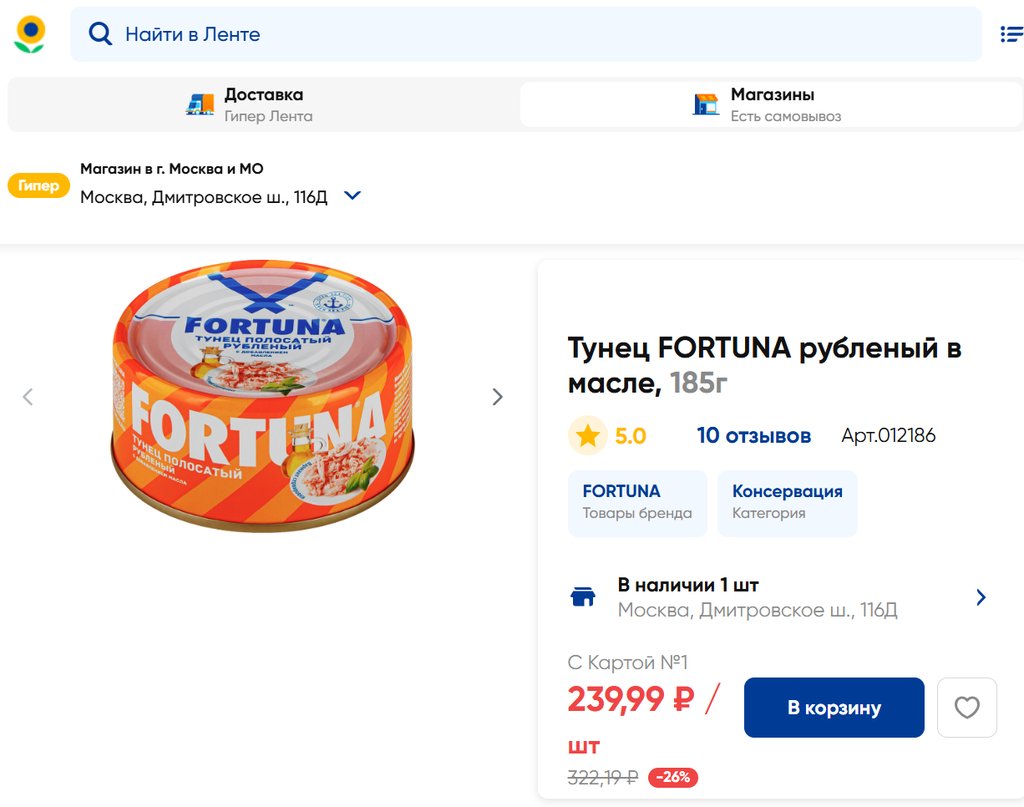Add product to favorites with heart icon
Image resolution: width=1024 pixels, height=807 pixels.
coord(966,708)
